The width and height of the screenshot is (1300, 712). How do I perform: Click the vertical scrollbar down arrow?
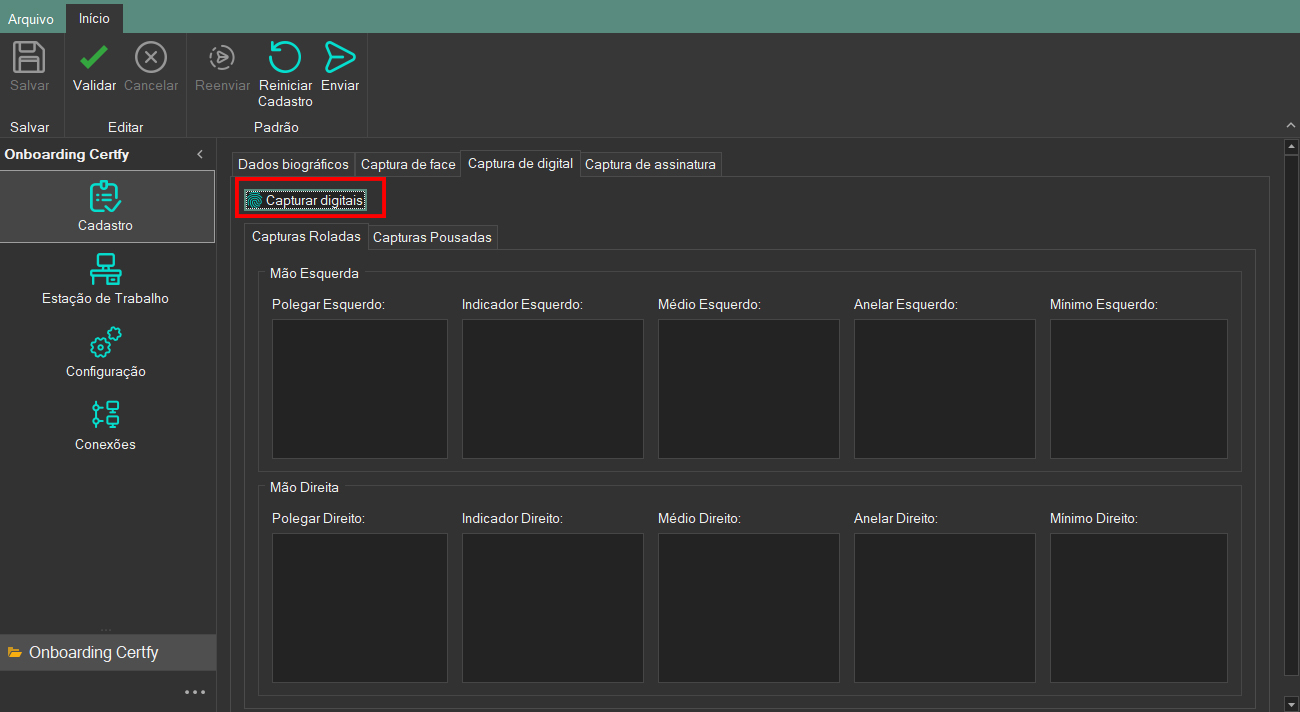1290,703
